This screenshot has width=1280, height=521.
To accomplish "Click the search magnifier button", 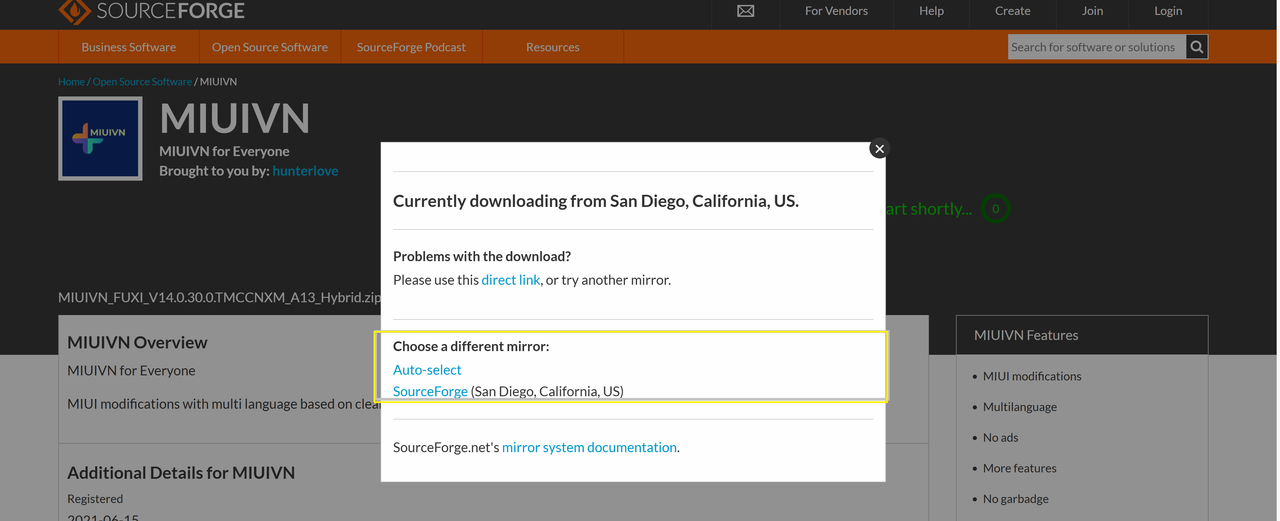I will [x=1197, y=47].
